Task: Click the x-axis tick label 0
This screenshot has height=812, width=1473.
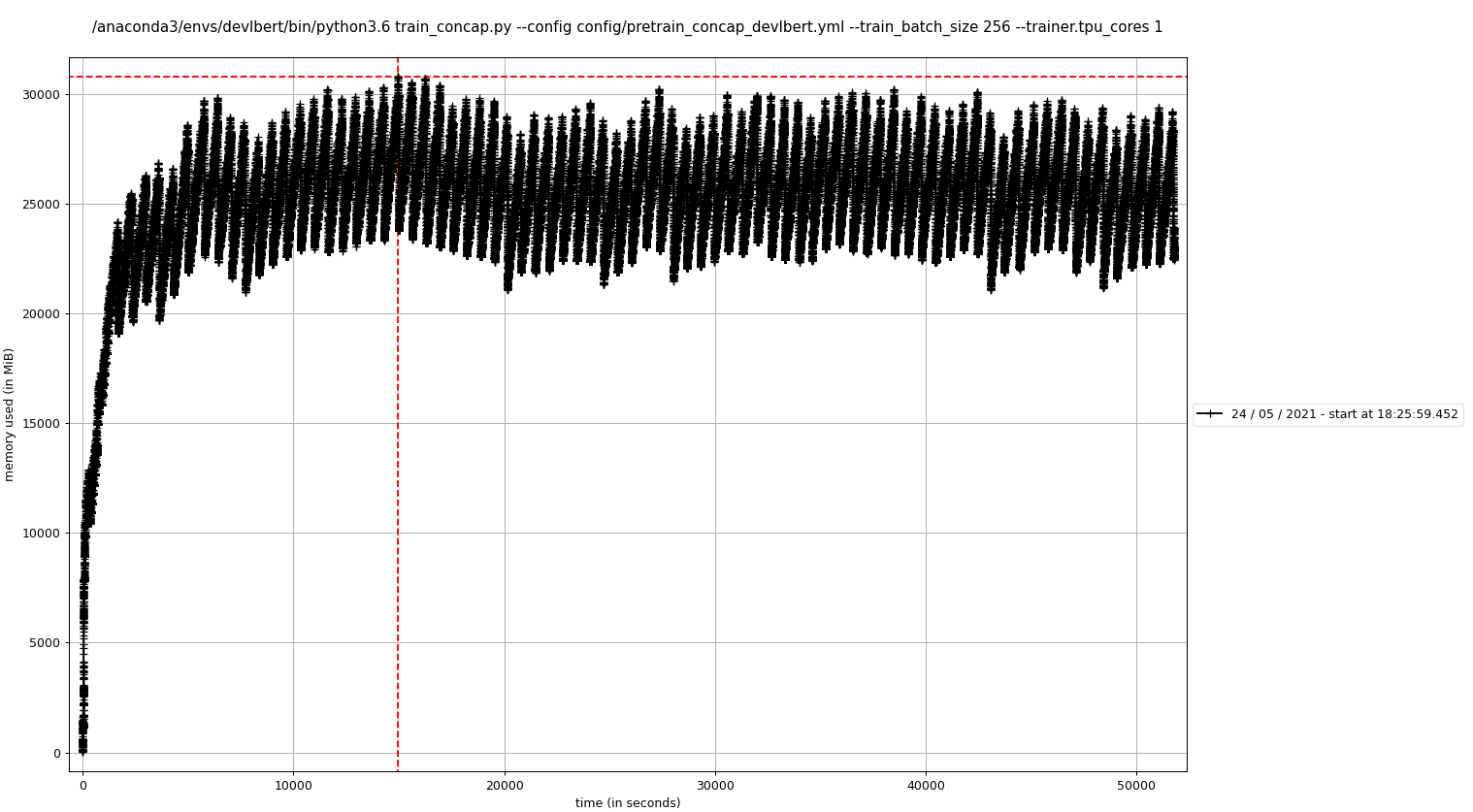Action: (x=83, y=784)
